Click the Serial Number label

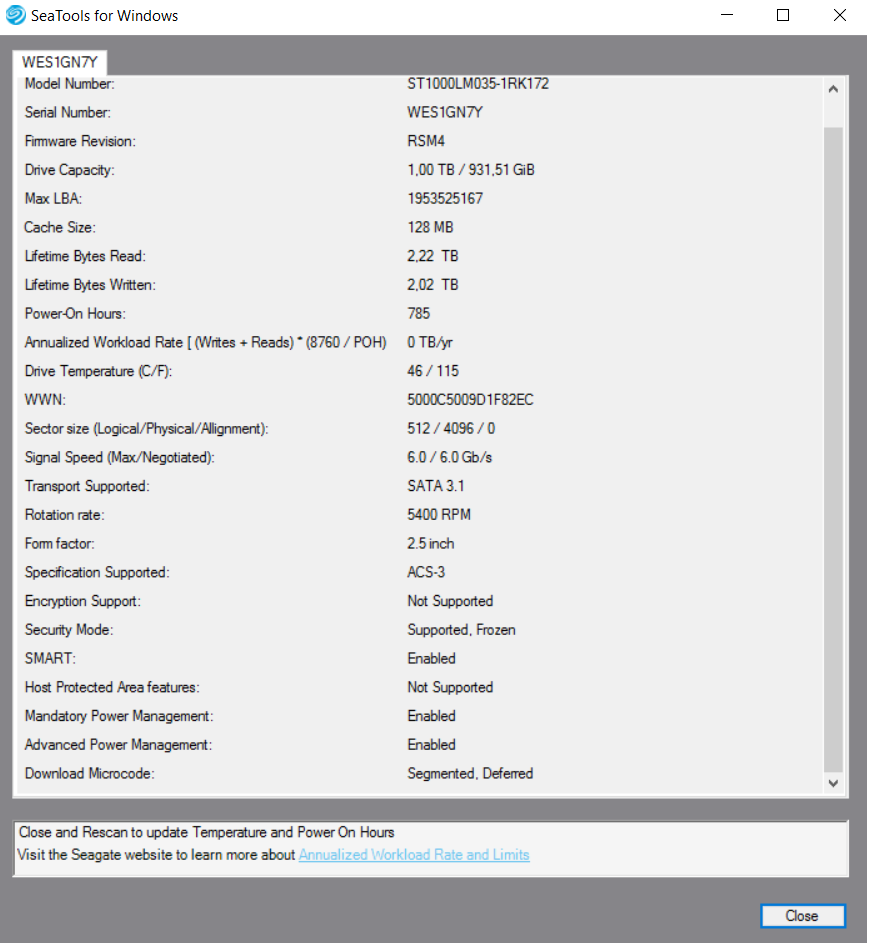67,112
